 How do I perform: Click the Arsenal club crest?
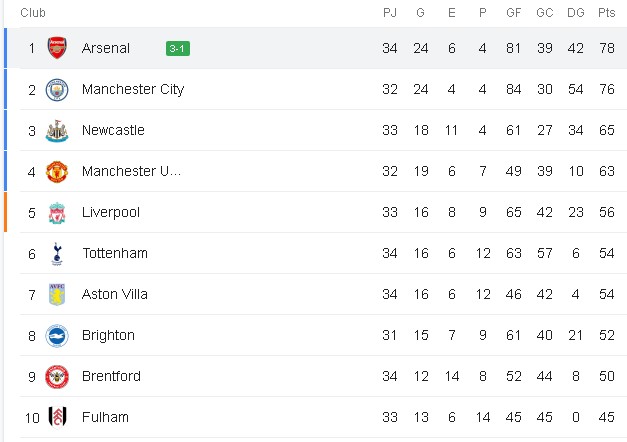coord(57,48)
